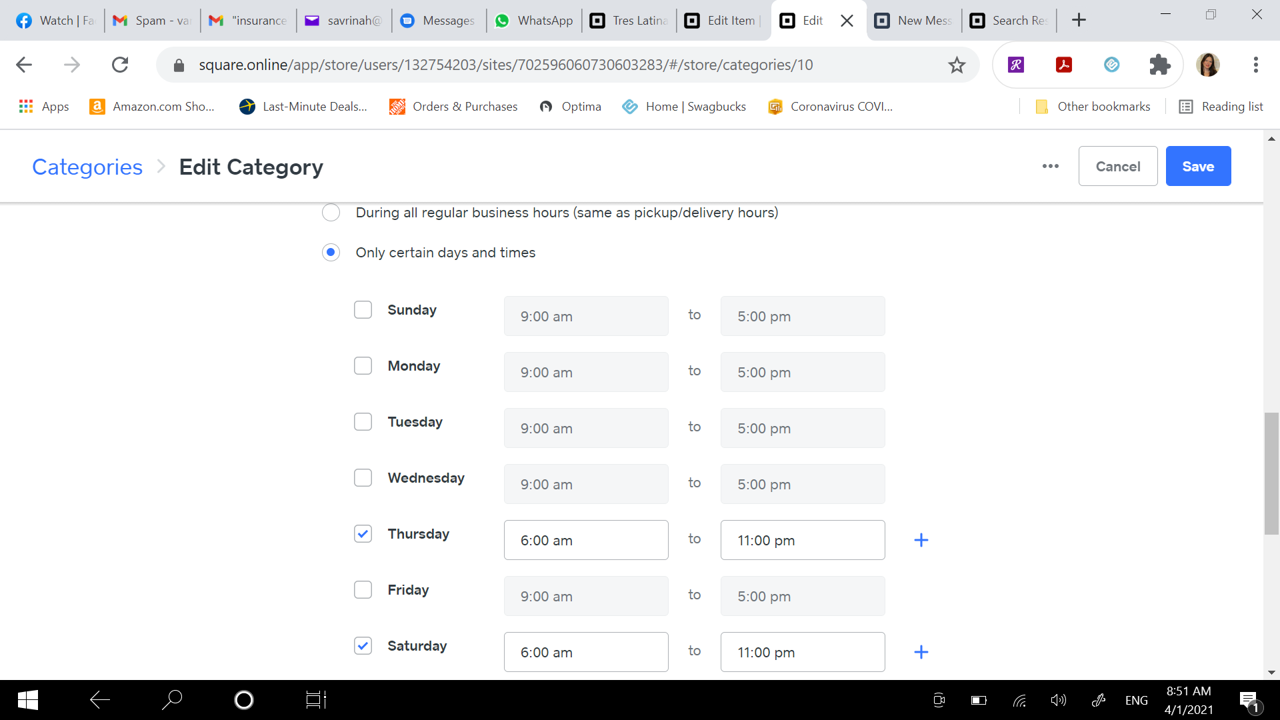1280x720 pixels.
Task: Open the Windows Start menu
Action: coord(28,700)
